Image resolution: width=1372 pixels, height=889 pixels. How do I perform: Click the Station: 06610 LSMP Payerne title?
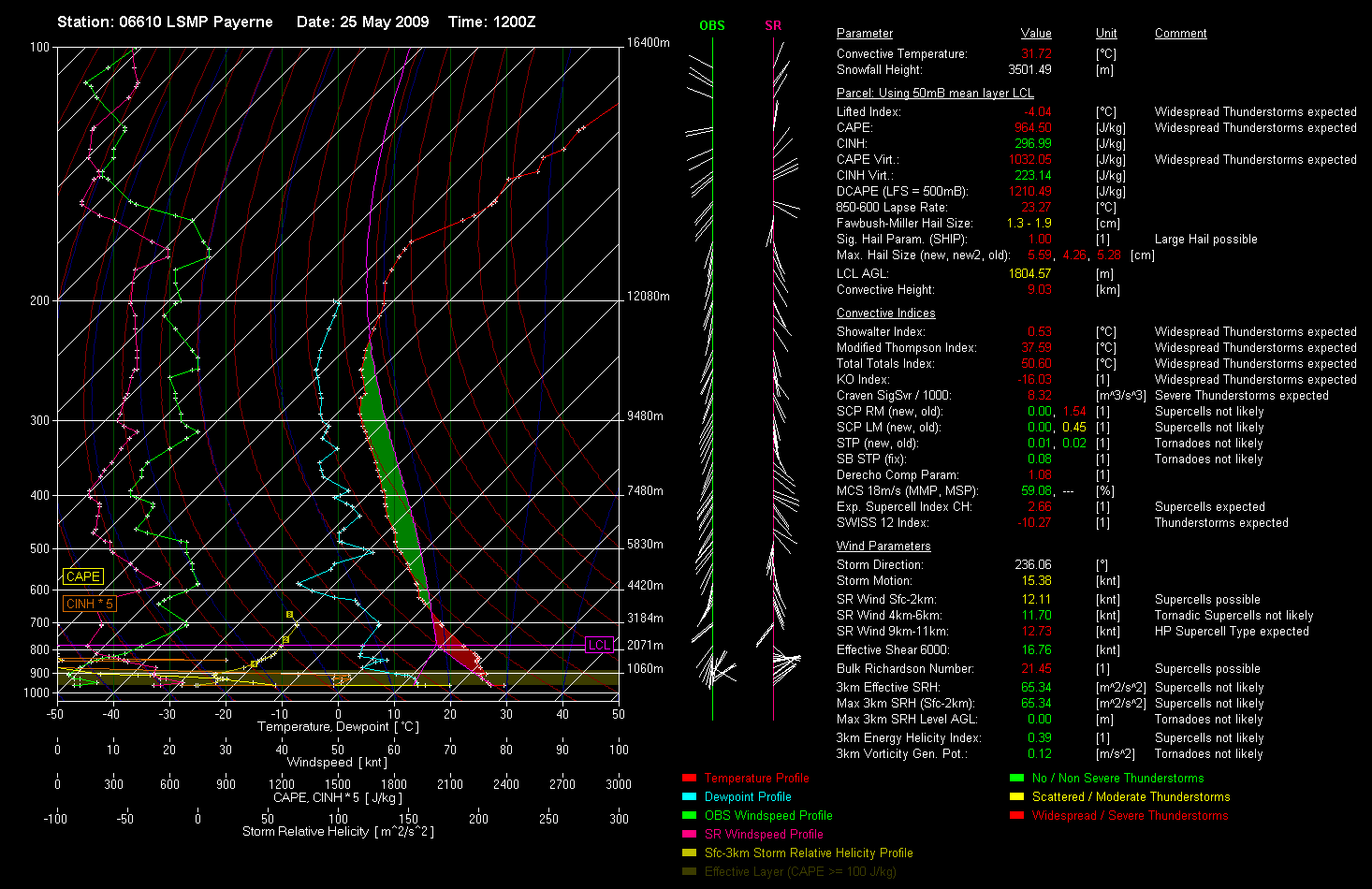[165, 22]
